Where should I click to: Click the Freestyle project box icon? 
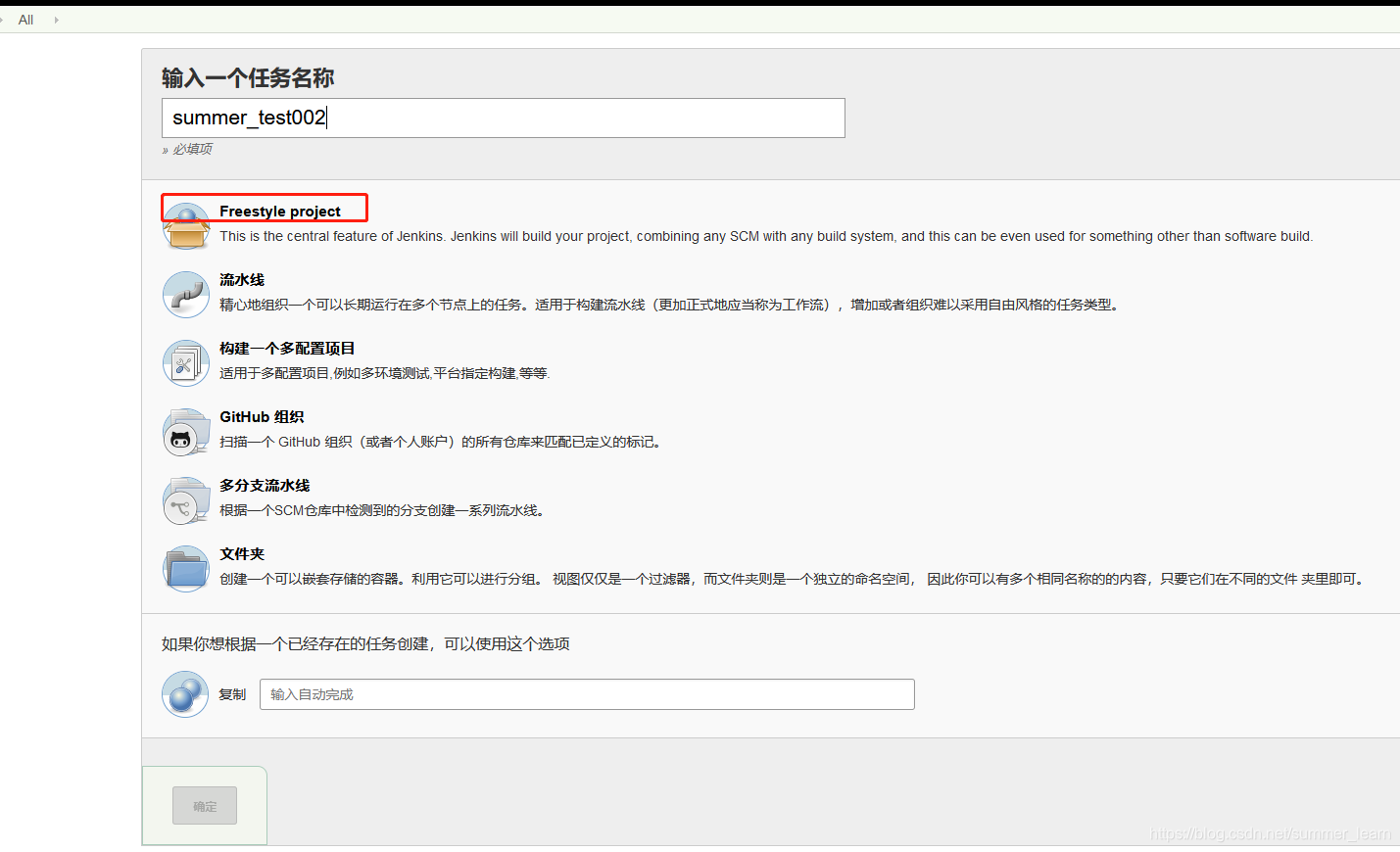point(186,226)
